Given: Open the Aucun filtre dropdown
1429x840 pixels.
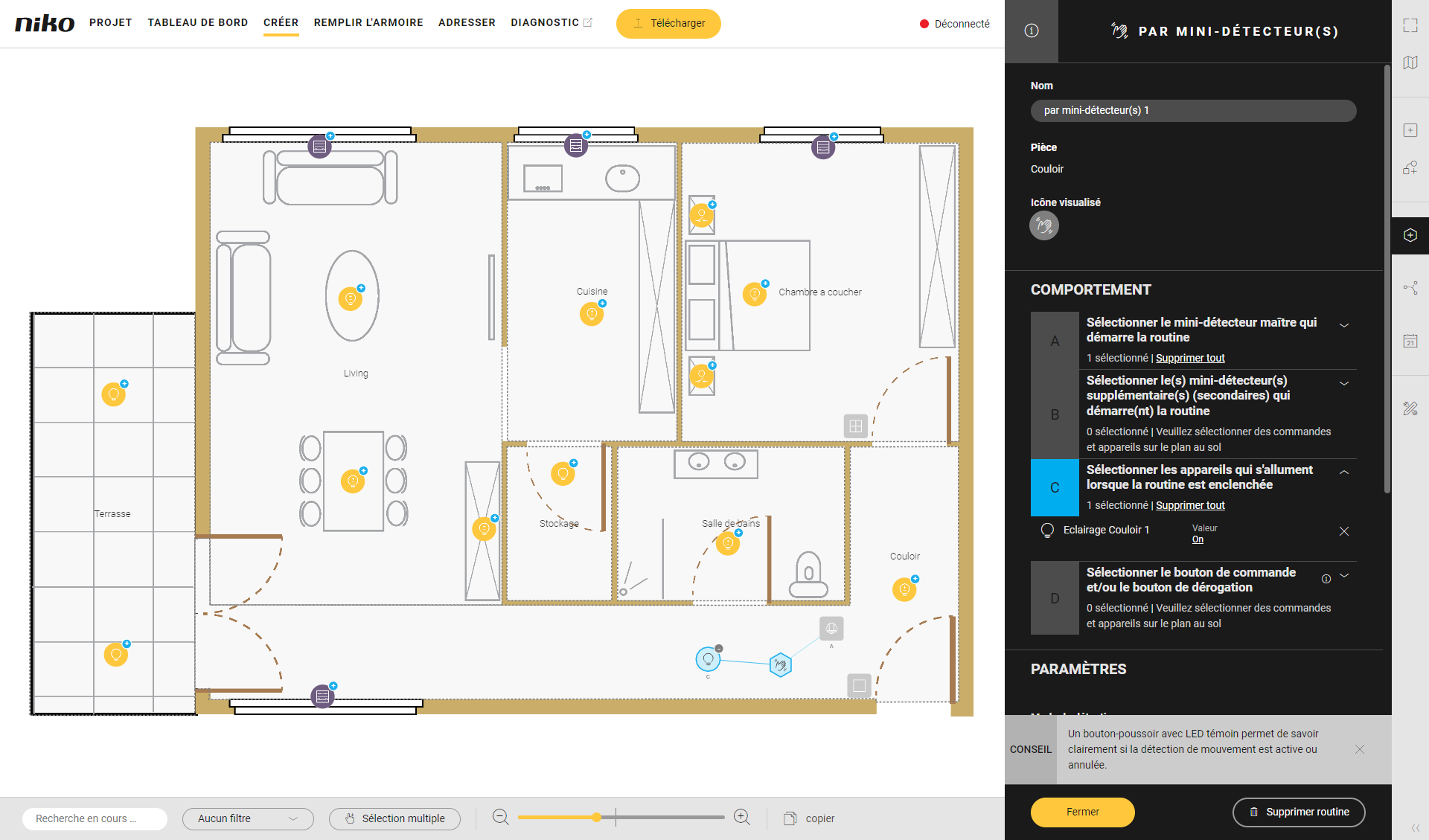Looking at the screenshot, I should (x=248, y=818).
